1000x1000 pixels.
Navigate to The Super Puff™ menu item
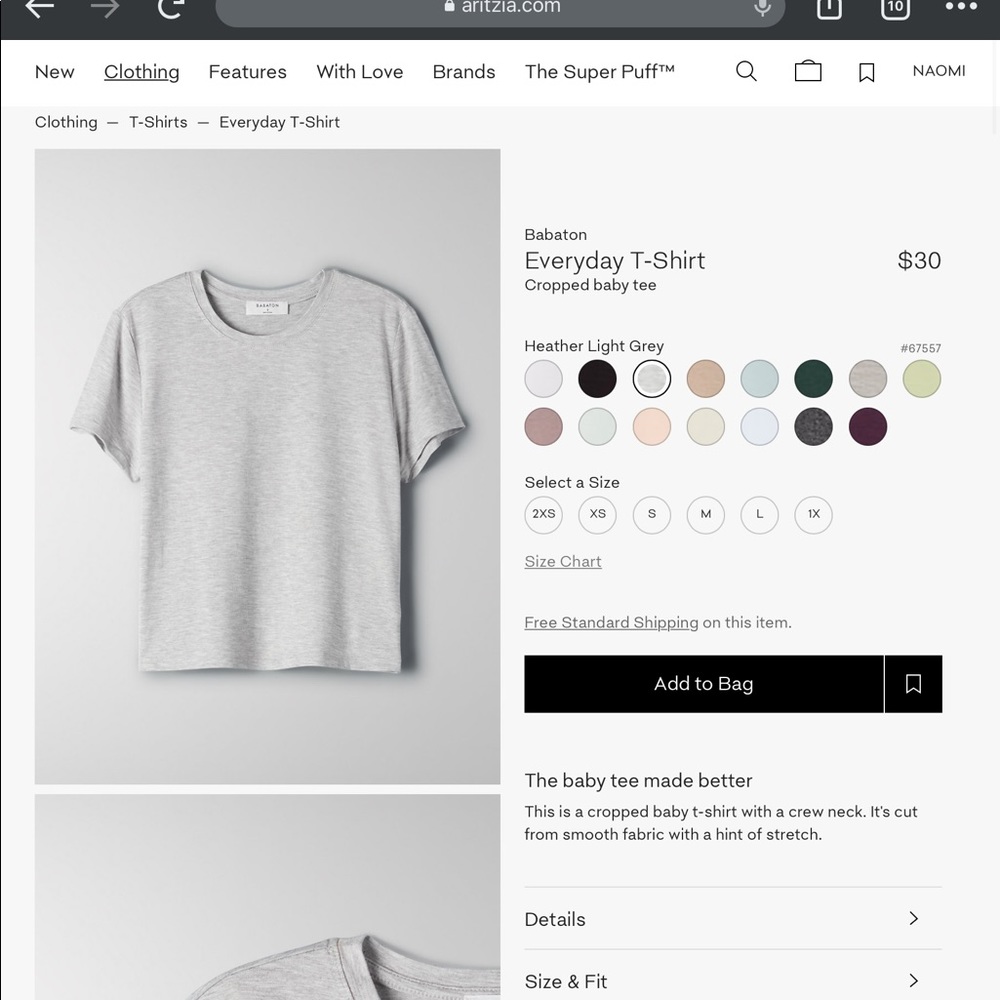[599, 71]
